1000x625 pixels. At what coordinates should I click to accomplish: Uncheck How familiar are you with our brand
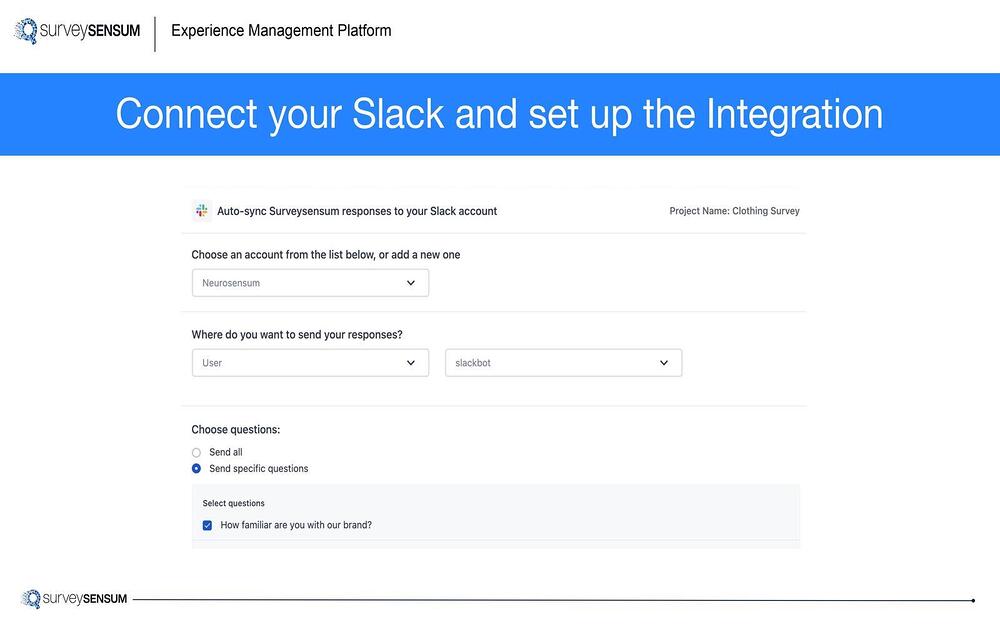click(207, 526)
